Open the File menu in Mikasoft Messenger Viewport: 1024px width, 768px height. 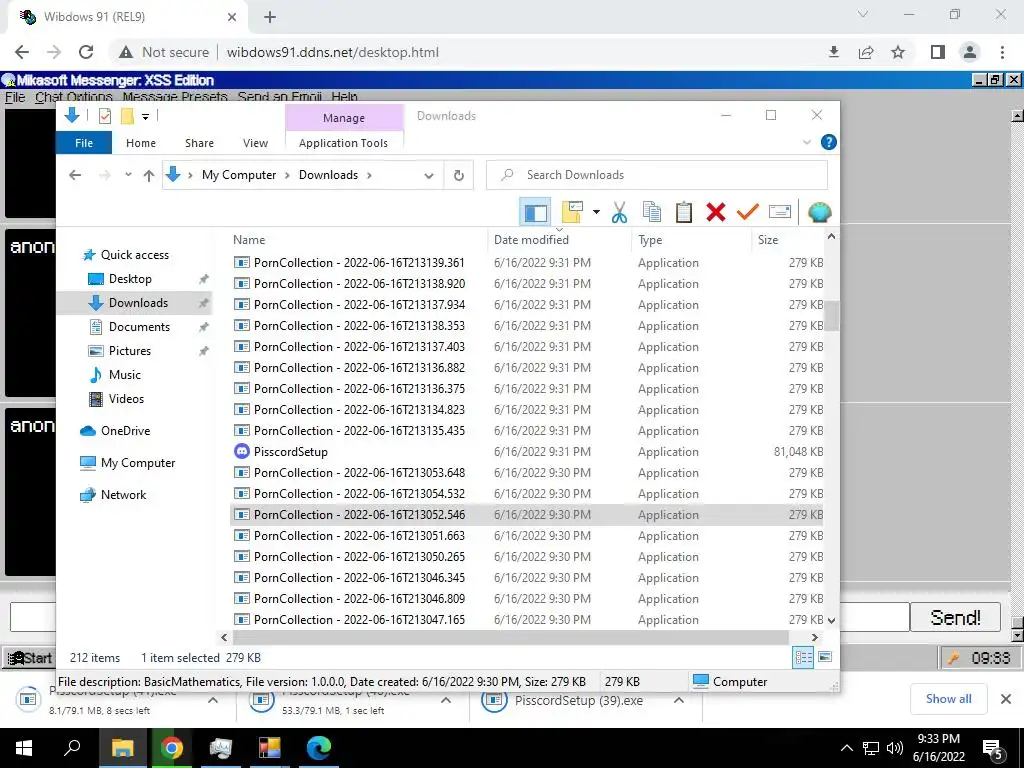[x=14, y=97]
